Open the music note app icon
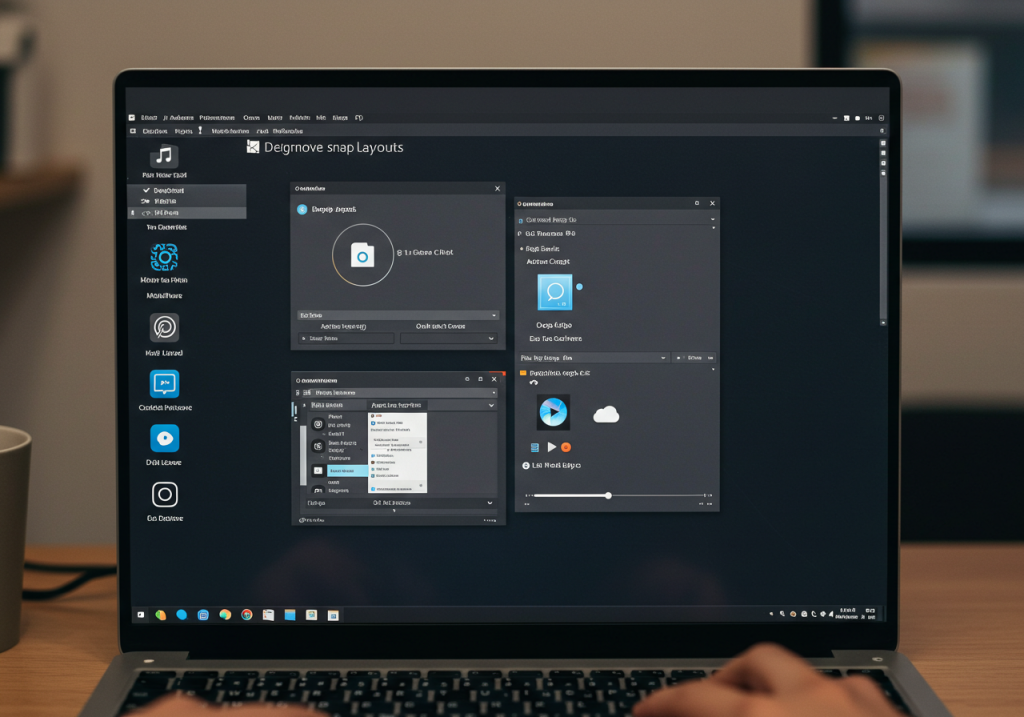Viewport: 1024px width, 717px height. [x=165, y=156]
